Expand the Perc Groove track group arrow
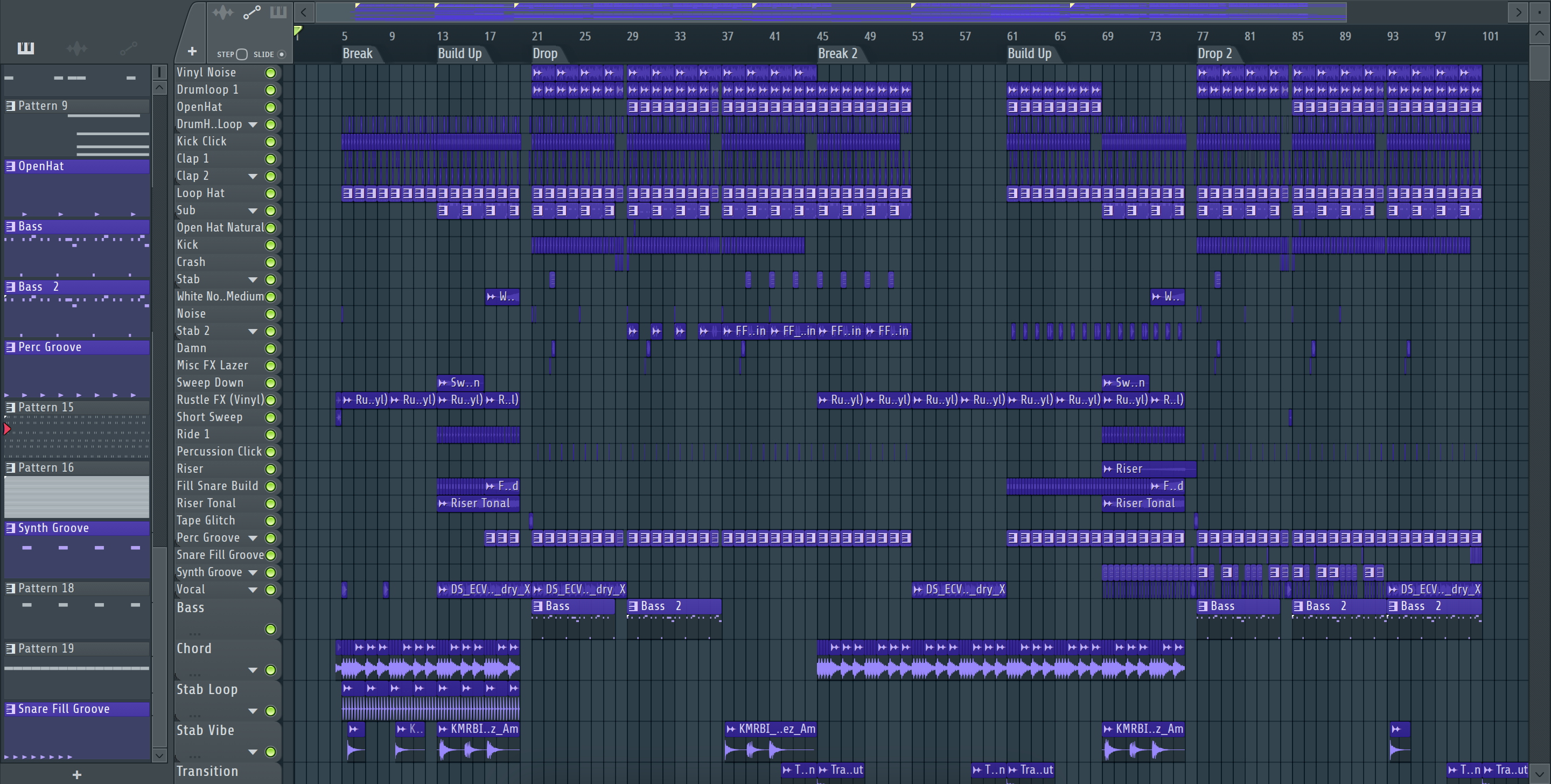 click(253, 538)
